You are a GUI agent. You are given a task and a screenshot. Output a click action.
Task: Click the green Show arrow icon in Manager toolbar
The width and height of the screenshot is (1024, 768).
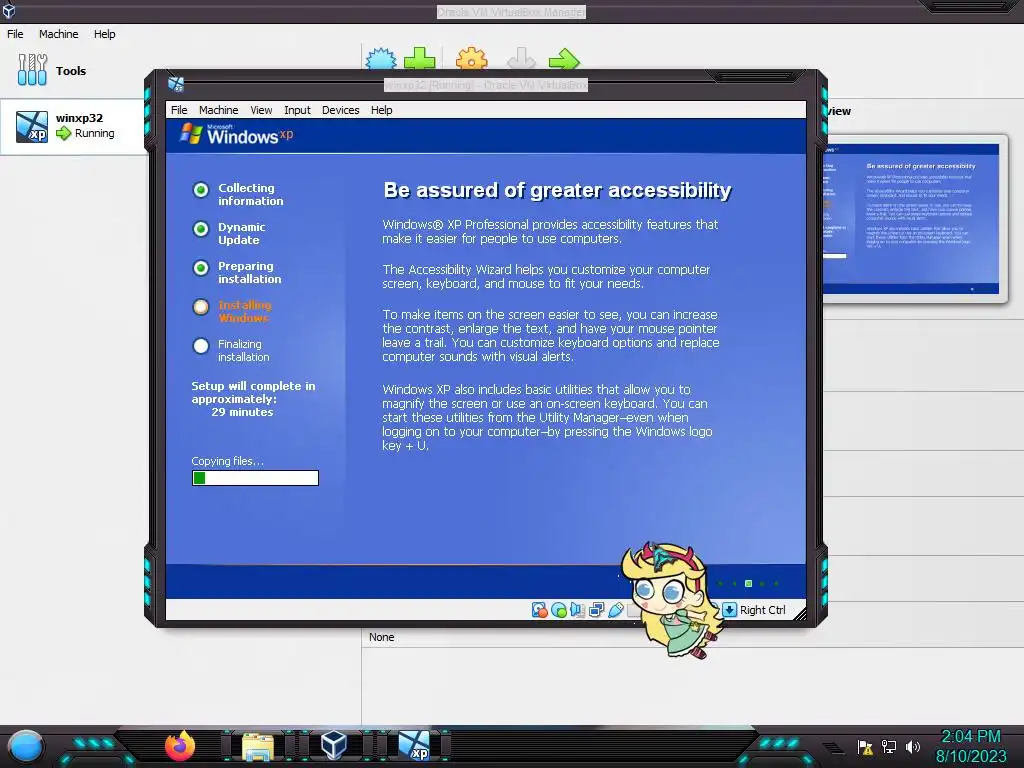tap(564, 59)
